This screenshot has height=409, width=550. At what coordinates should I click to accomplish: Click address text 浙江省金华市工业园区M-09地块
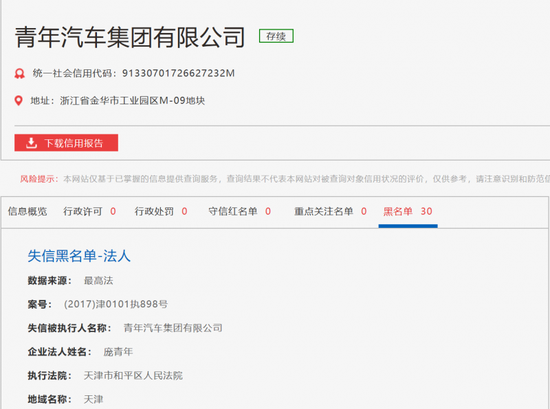coord(132,101)
